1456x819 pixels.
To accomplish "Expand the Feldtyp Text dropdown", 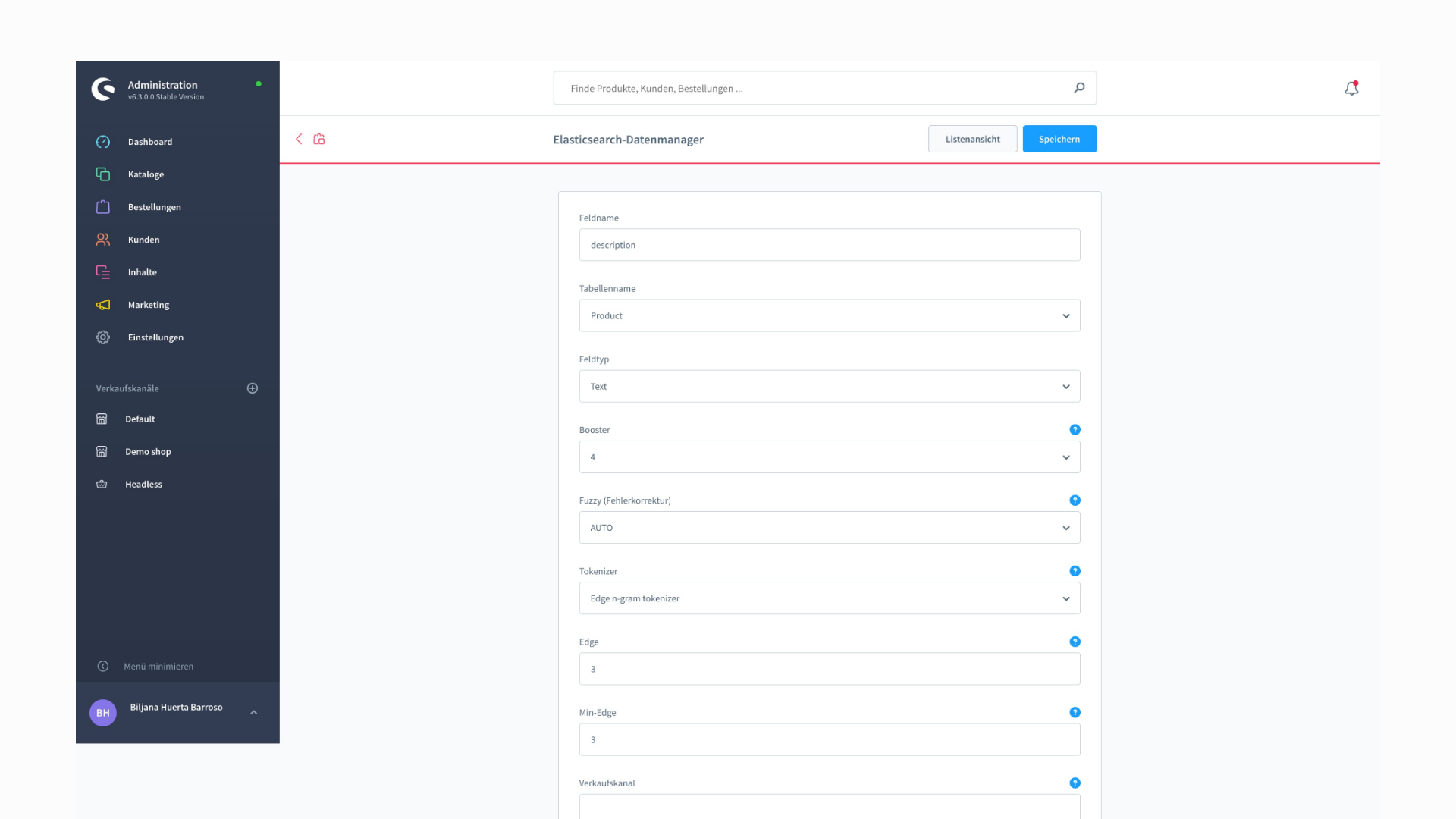I will (x=829, y=387).
